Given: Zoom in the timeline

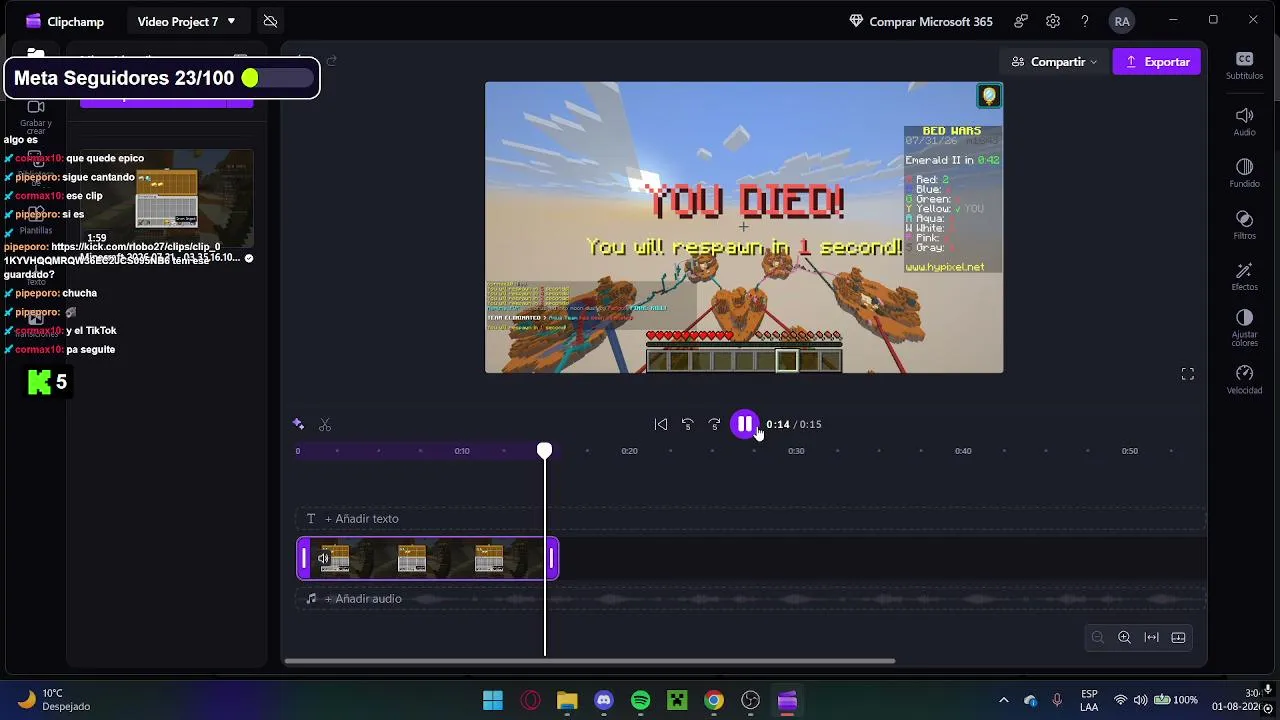Looking at the screenshot, I should (x=1124, y=638).
